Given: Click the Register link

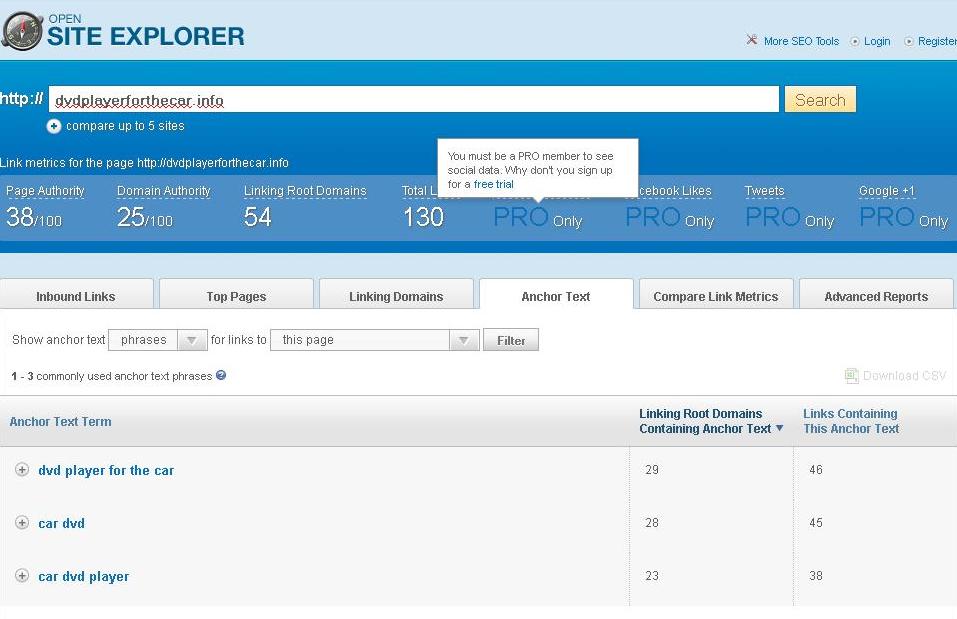Looking at the screenshot, I should tap(937, 41).
